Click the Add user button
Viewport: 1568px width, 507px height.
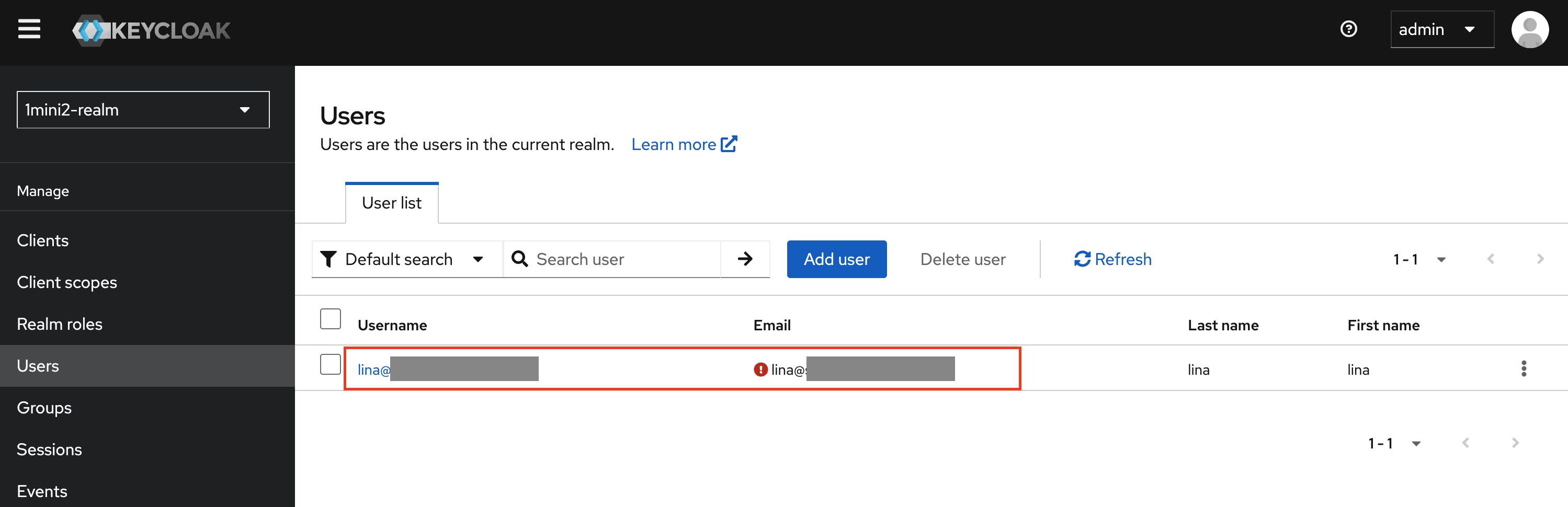tap(836, 259)
